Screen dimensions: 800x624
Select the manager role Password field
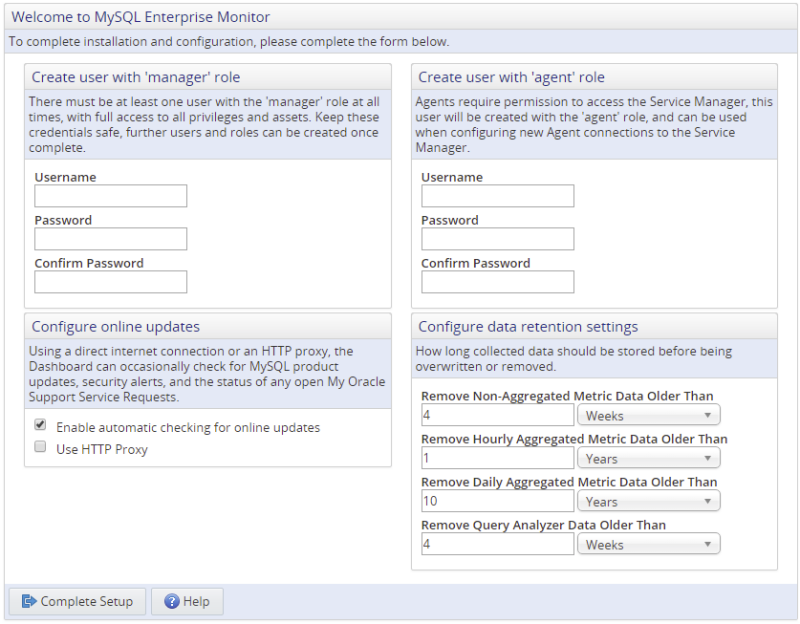111,239
